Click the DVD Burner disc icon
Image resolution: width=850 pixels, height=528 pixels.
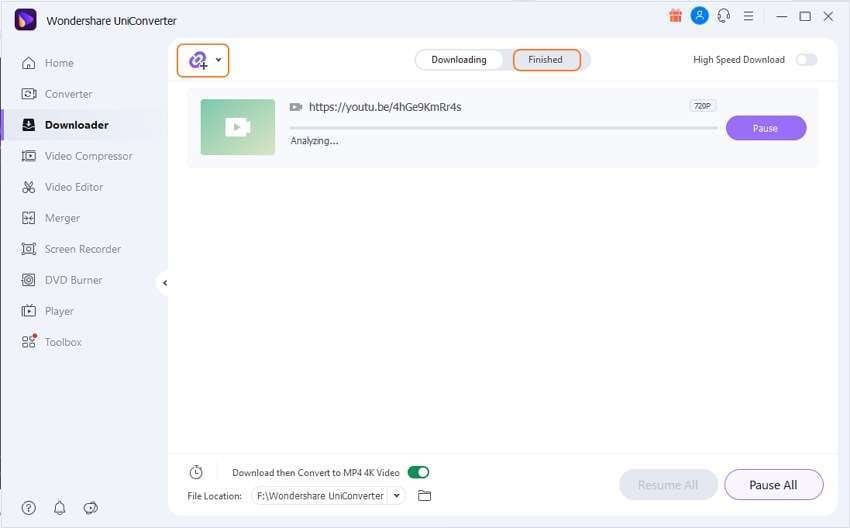[x=28, y=280]
